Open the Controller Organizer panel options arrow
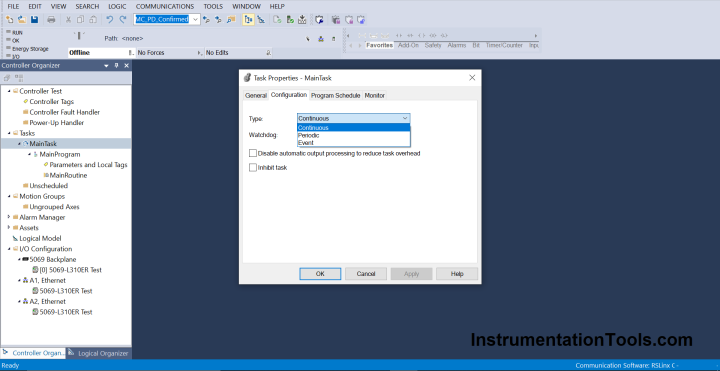Viewport: 720px width, 371px height. pos(107,66)
